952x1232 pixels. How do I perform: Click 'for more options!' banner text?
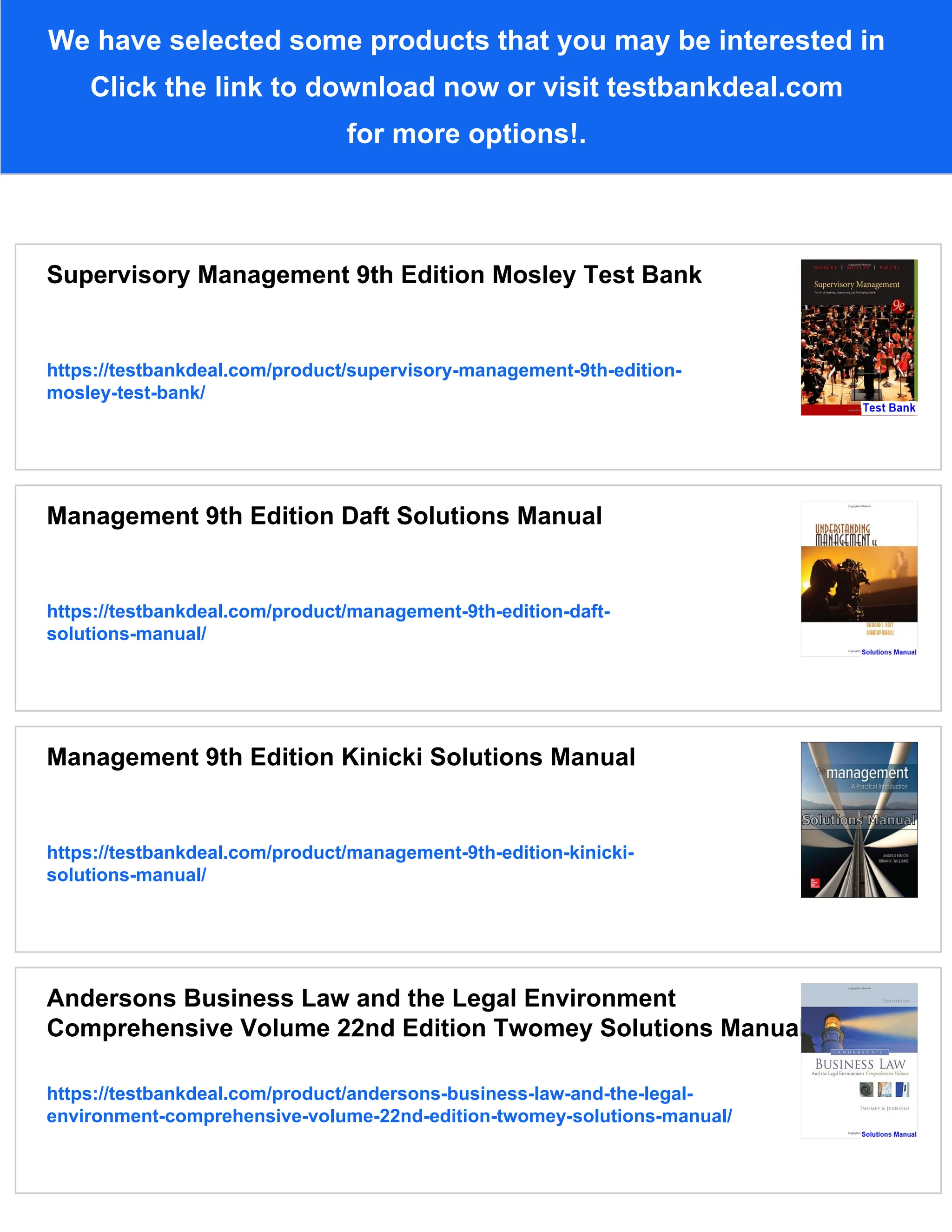tap(466, 134)
